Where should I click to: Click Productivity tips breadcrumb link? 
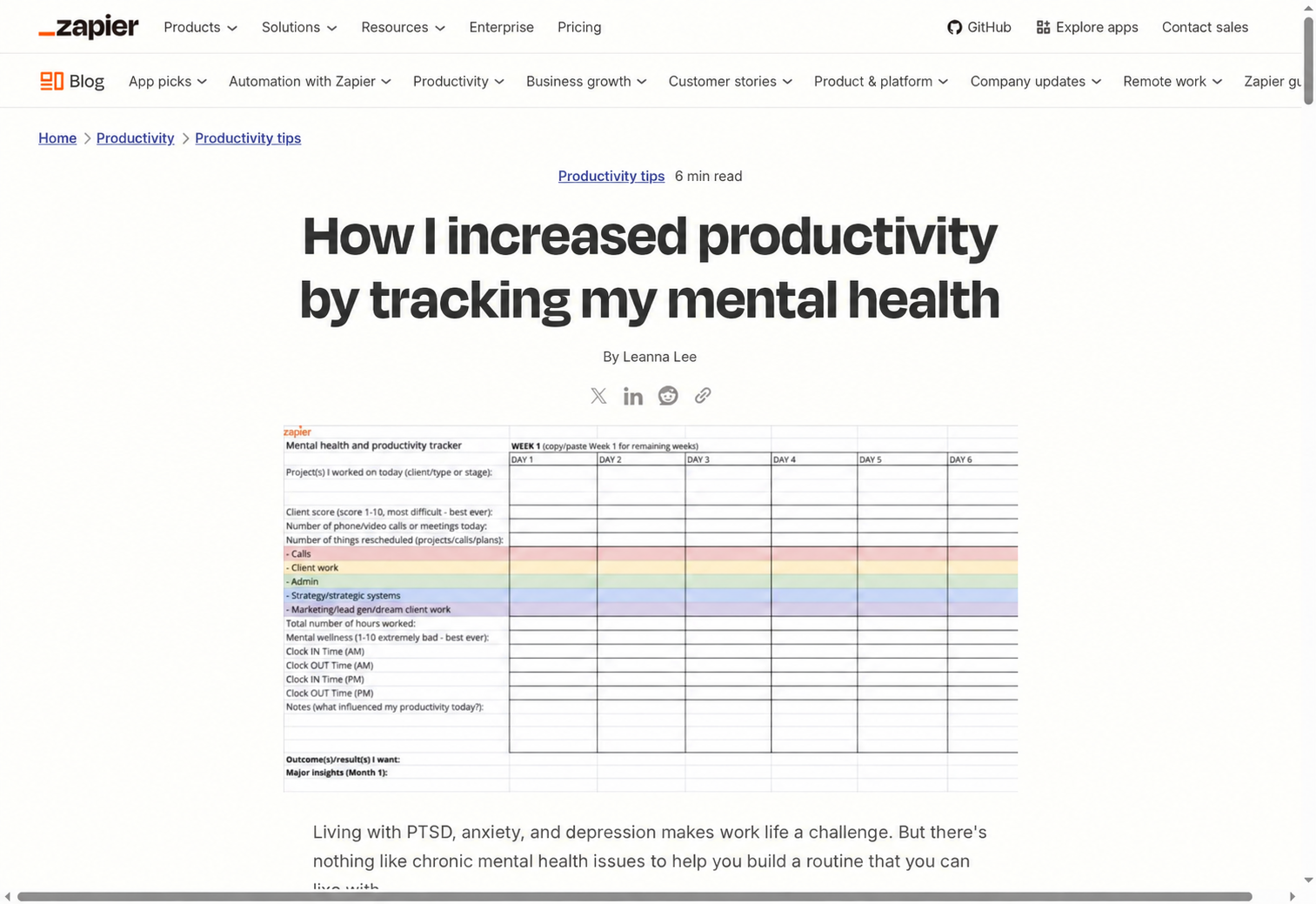(x=248, y=138)
